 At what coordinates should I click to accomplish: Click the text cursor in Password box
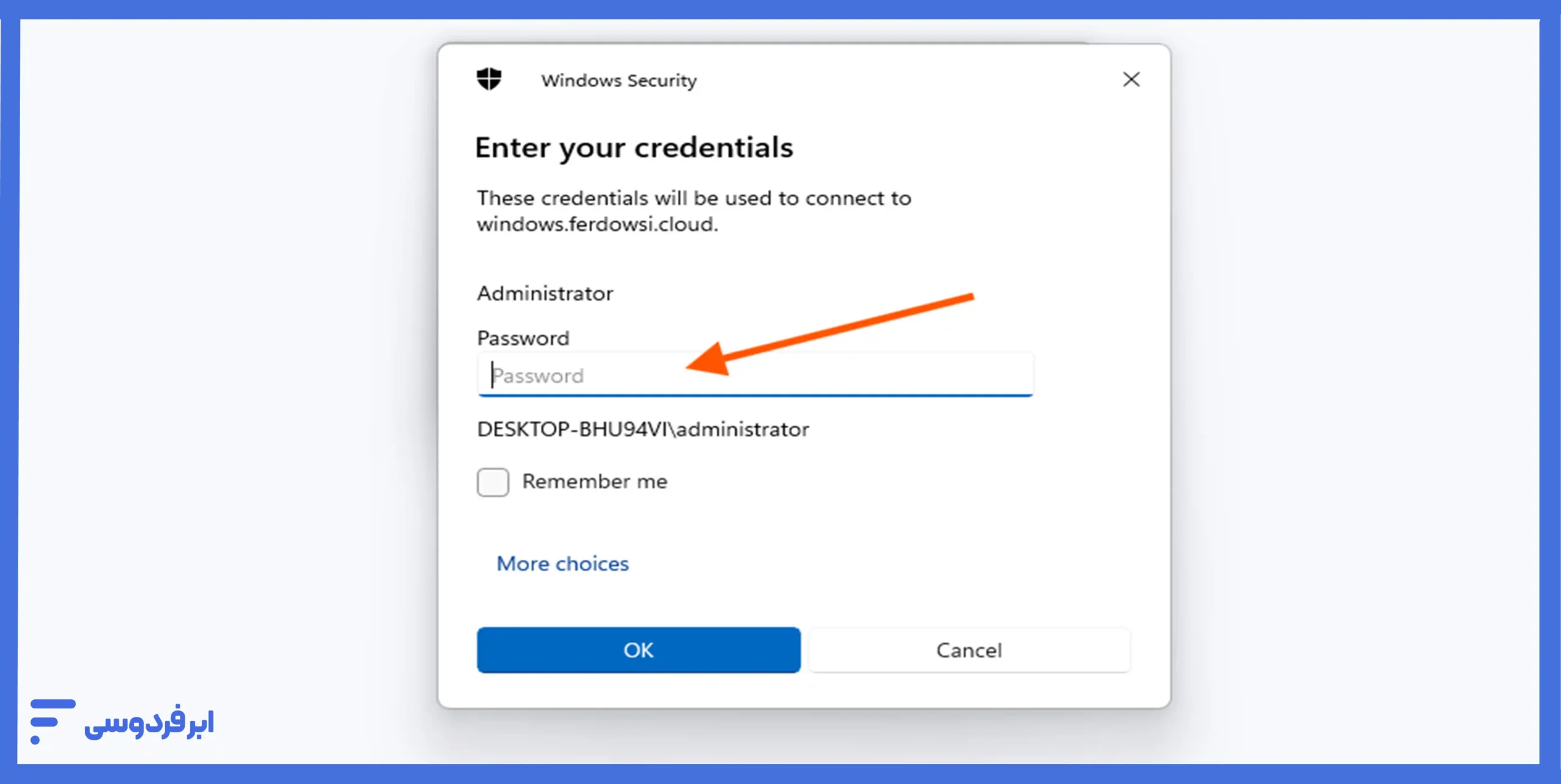(492, 375)
